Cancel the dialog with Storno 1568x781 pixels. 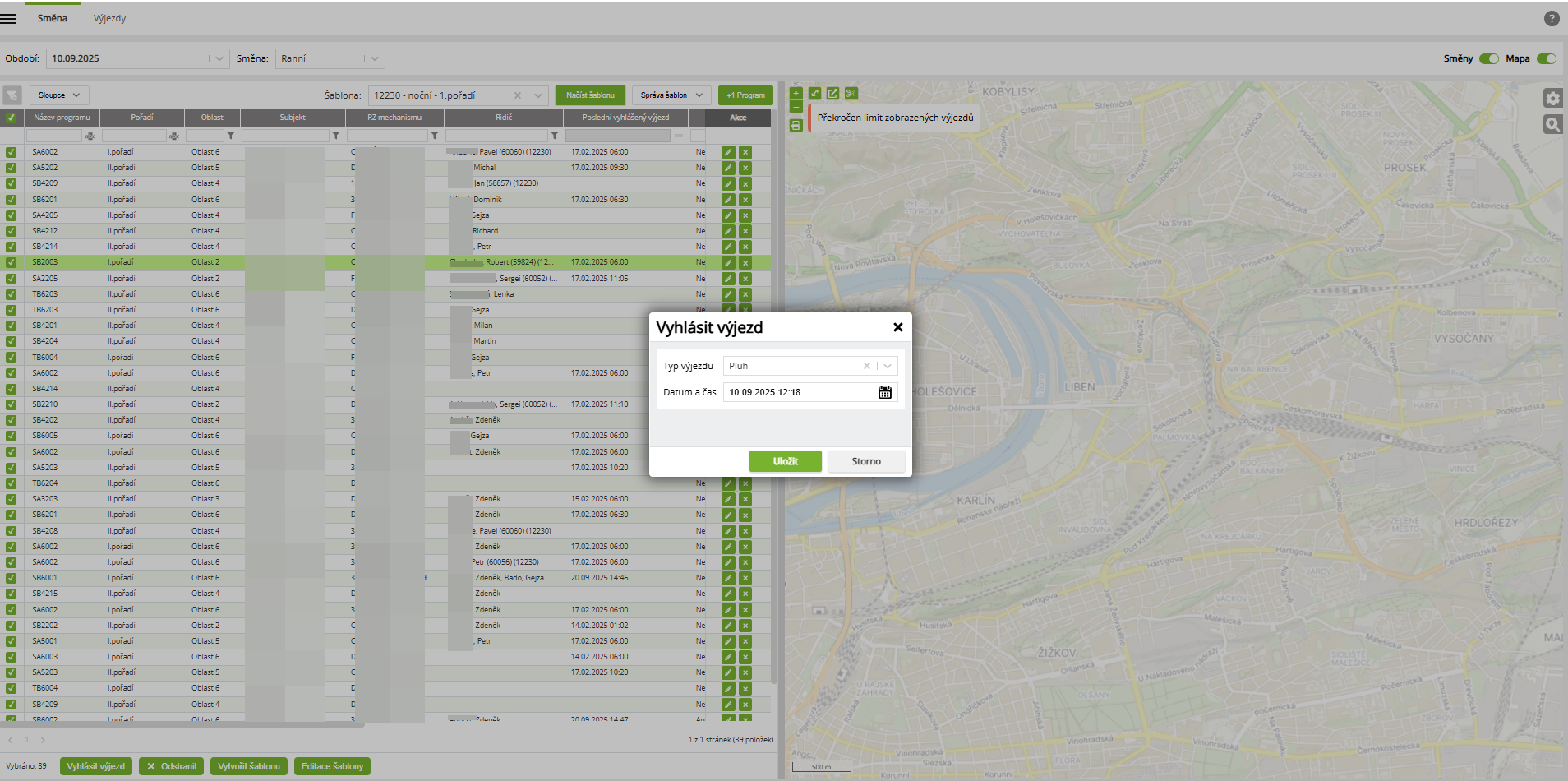coord(866,461)
